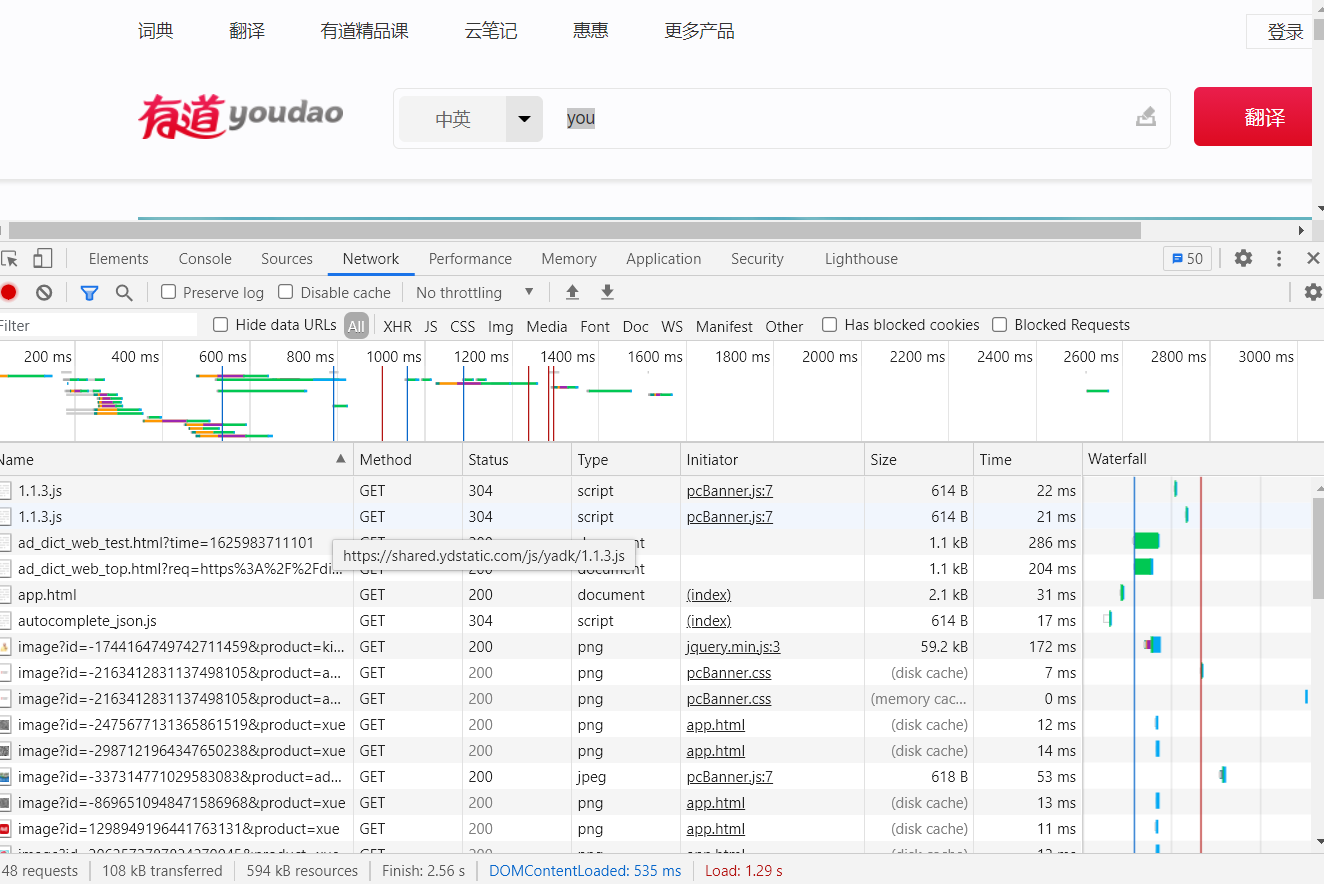Image resolution: width=1324 pixels, height=884 pixels.
Task: Open pcBanner.css initiator link in disk cache row
Action: tap(729, 673)
